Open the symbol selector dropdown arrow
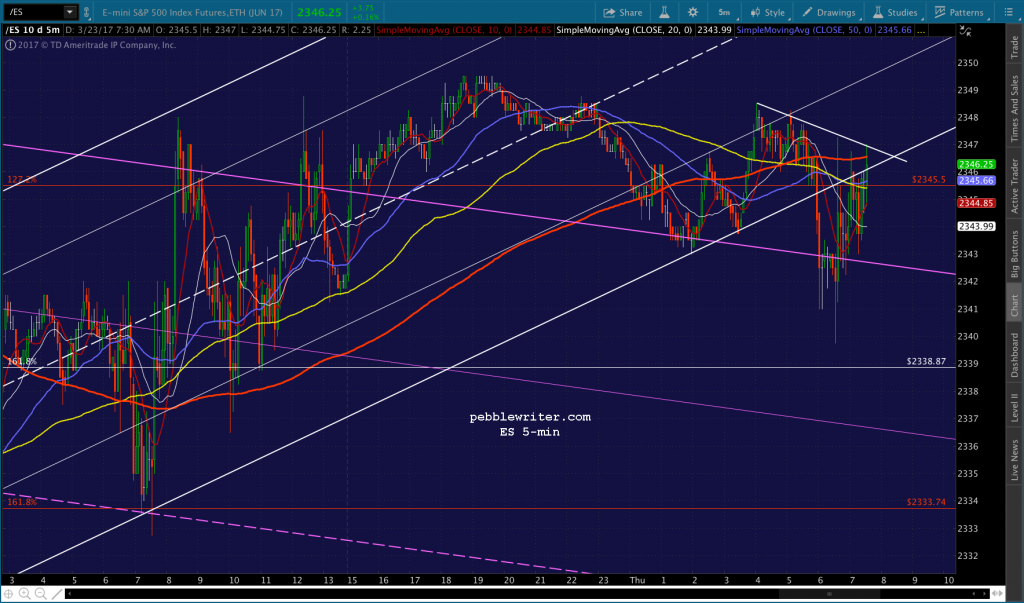 69,12
